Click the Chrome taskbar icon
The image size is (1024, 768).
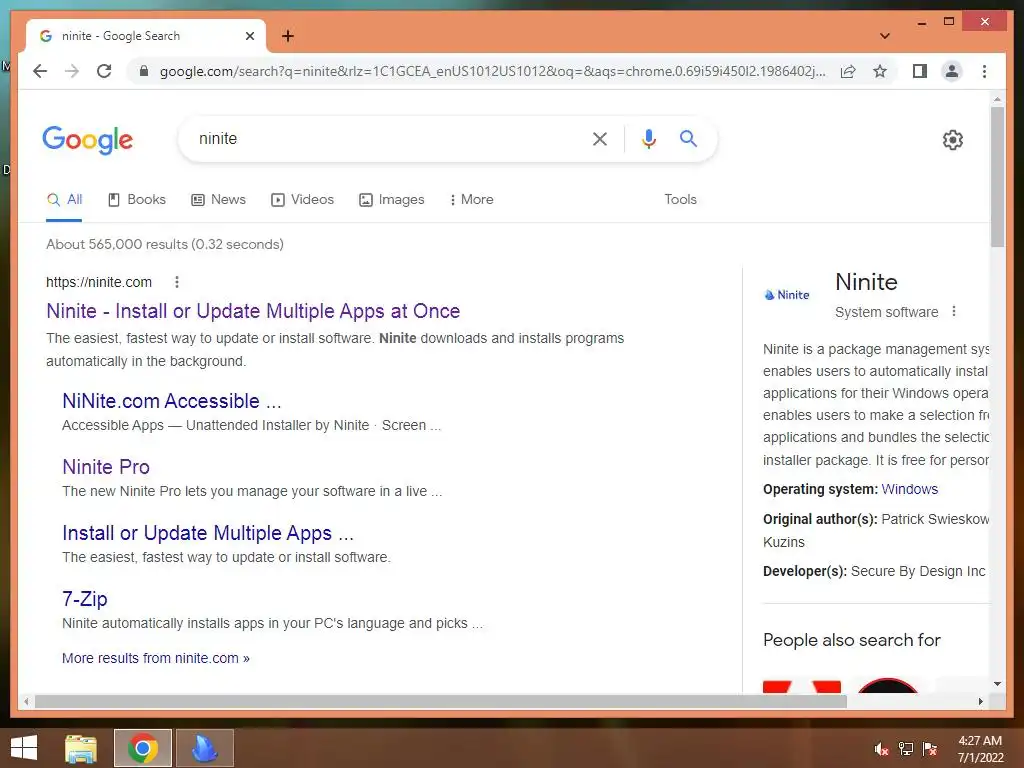click(143, 748)
